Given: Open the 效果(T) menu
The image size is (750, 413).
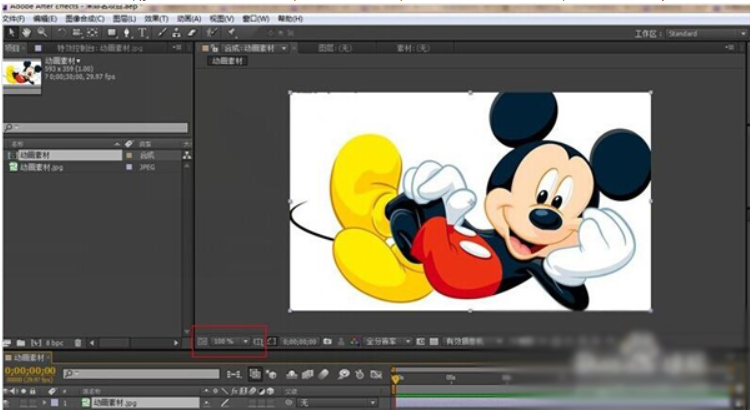Looking at the screenshot, I should pos(156,19).
